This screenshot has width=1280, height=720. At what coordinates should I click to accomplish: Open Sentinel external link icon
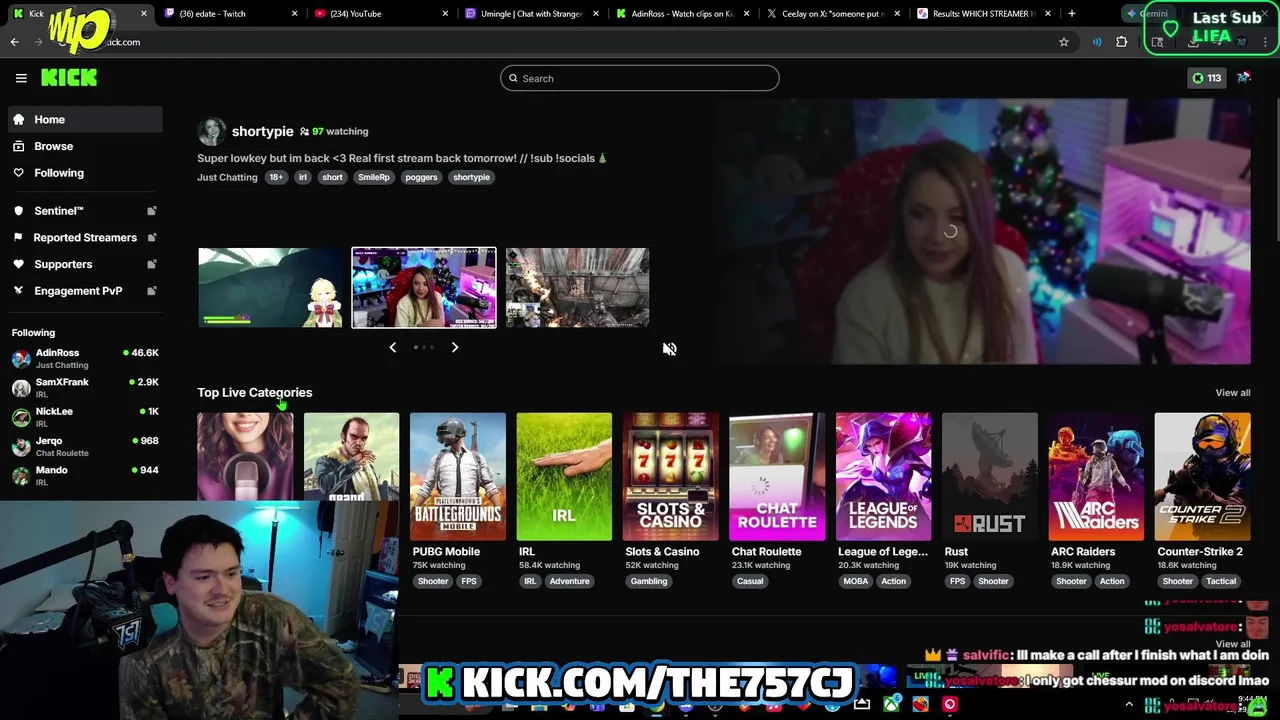[152, 211]
